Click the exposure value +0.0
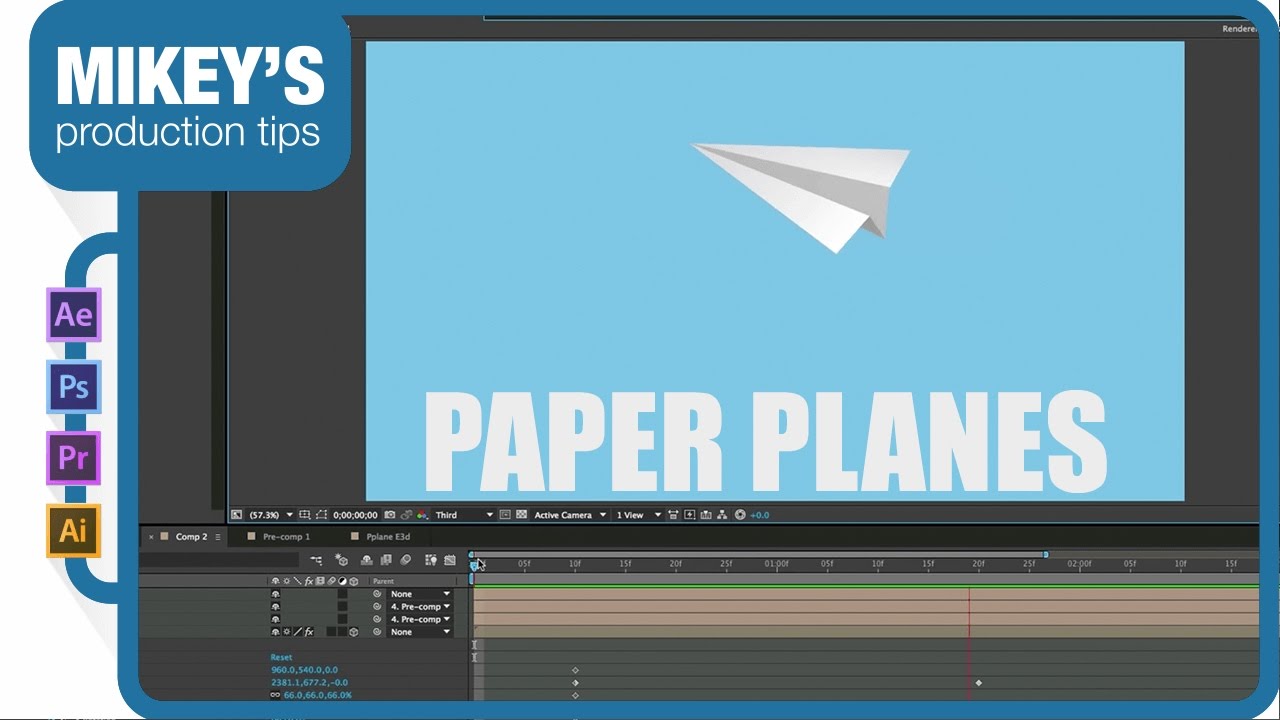The image size is (1280, 720). tap(759, 515)
